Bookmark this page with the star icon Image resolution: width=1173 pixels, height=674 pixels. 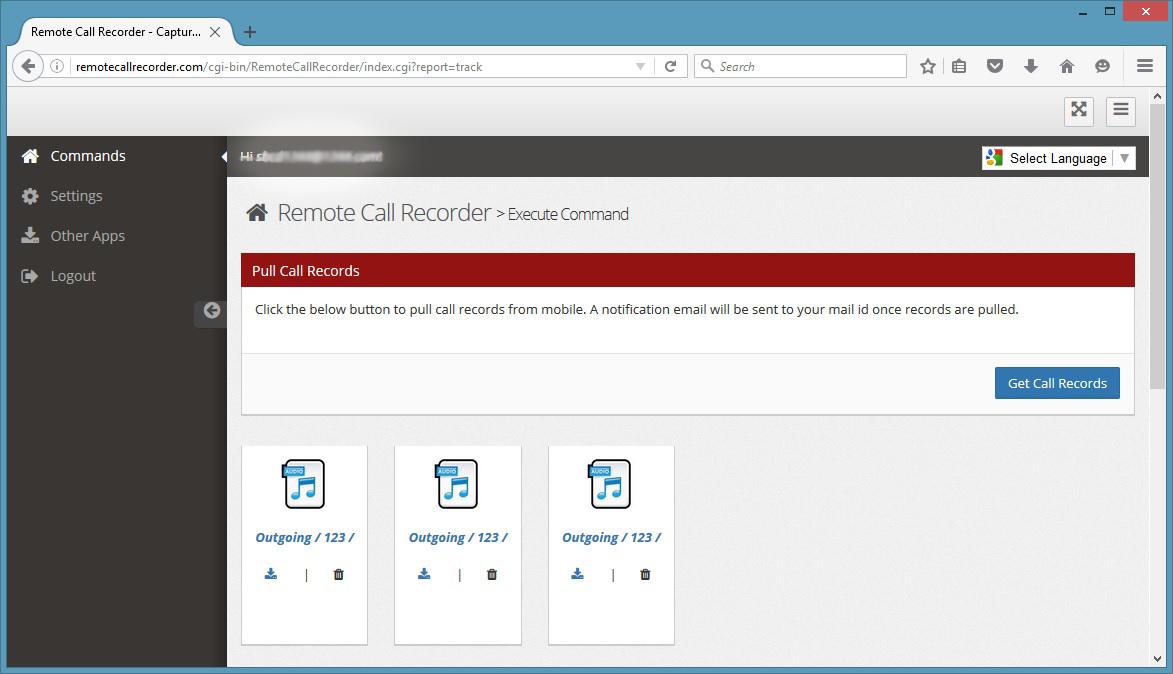tap(928, 66)
